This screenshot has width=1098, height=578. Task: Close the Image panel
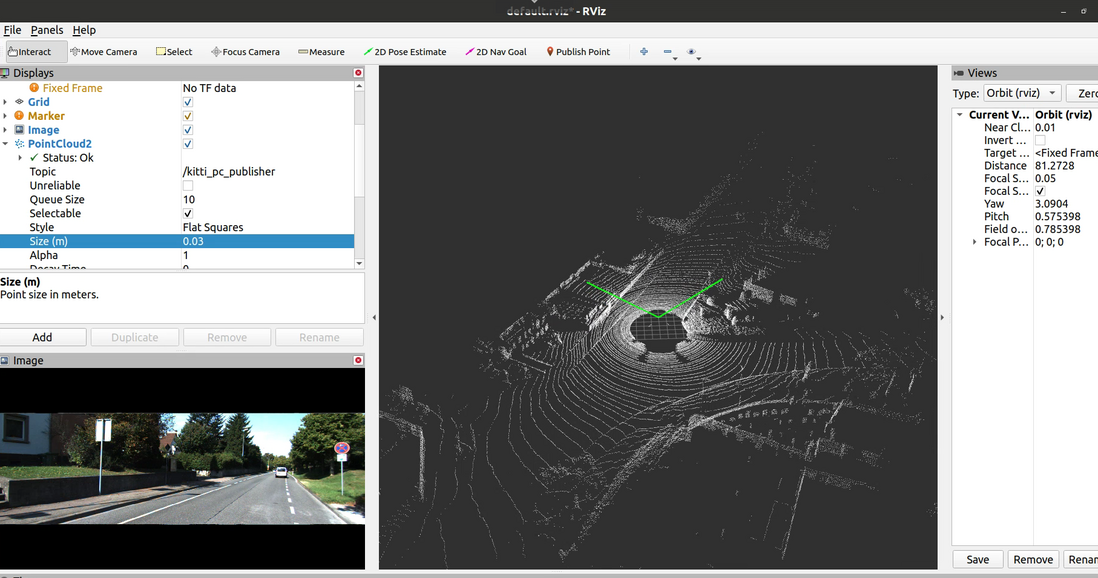[358, 360]
